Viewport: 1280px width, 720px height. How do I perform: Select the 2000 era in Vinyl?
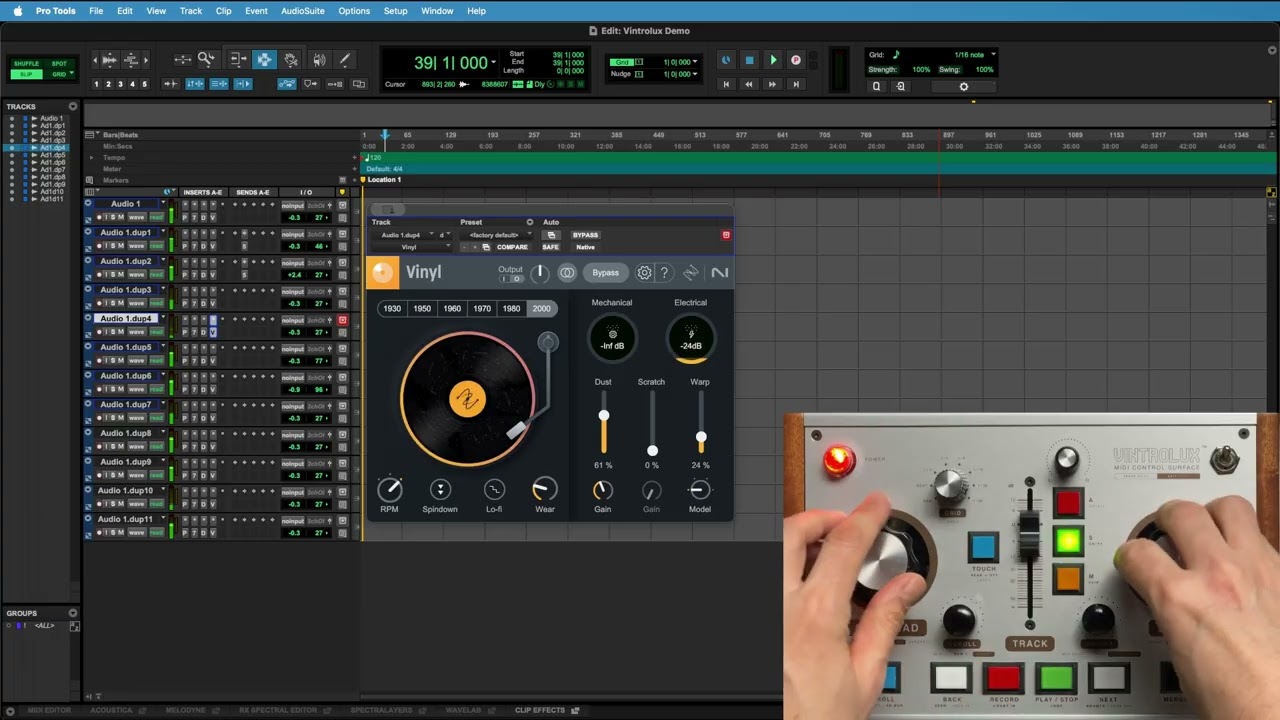[541, 308]
